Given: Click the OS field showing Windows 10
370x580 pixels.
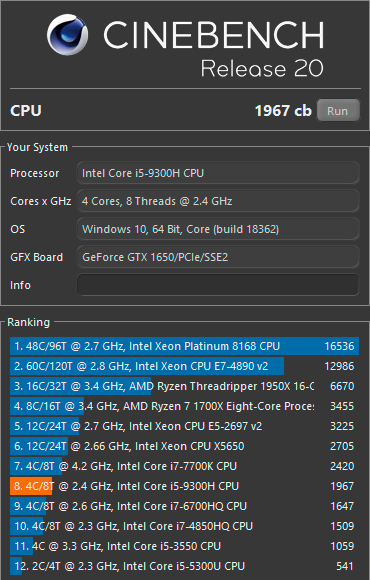Looking at the screenshot, I should pyautogui.click(x=218, y=229).
